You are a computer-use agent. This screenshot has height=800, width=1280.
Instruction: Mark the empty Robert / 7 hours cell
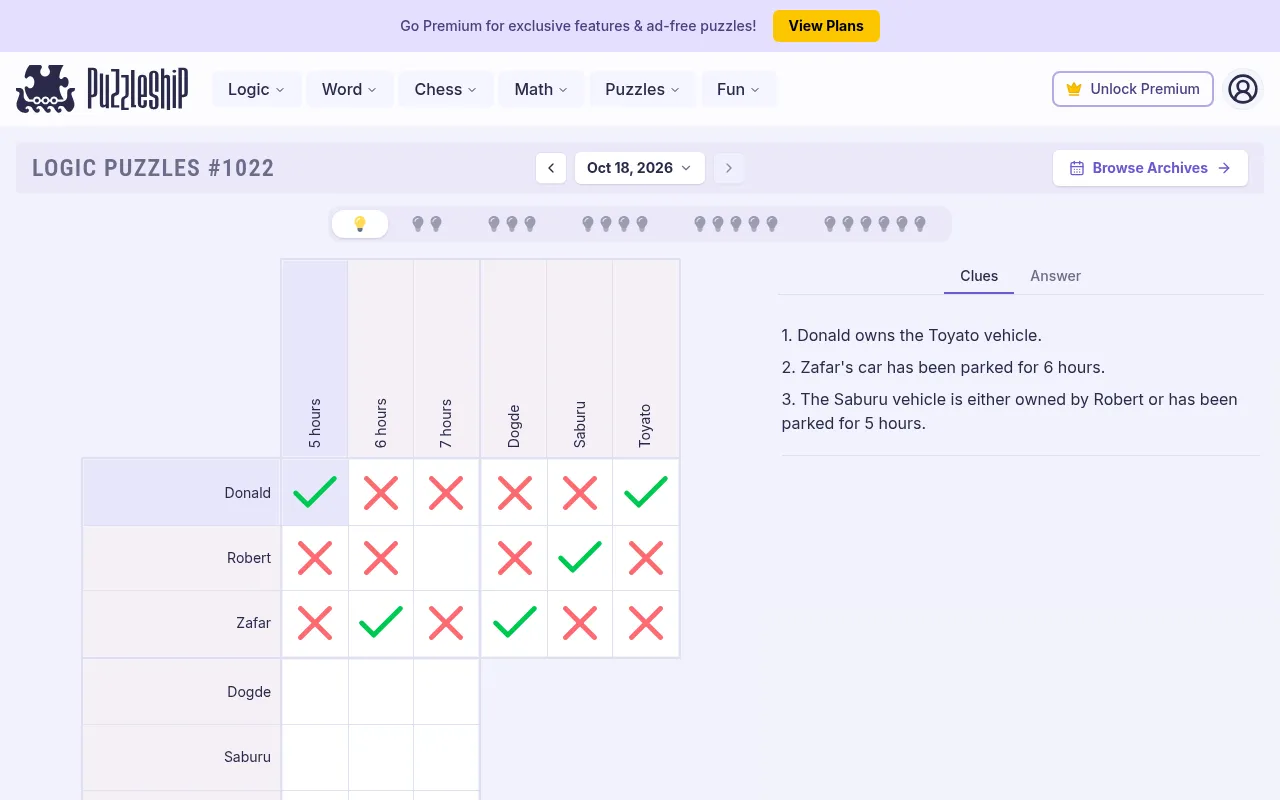446,558
